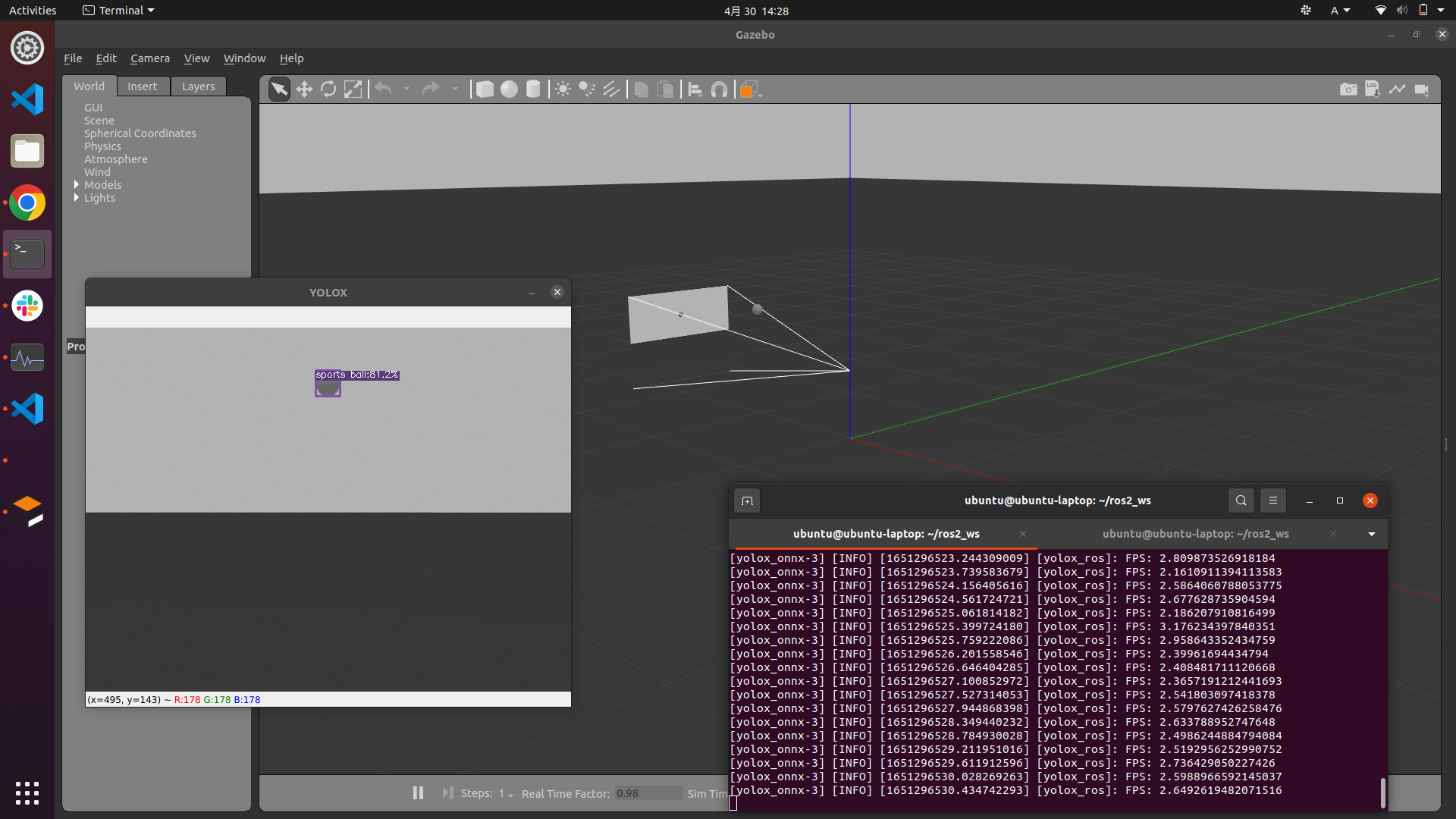1456x819 pixels.
Task: Open the change view angle dropdown
Action: click(750, 89)
